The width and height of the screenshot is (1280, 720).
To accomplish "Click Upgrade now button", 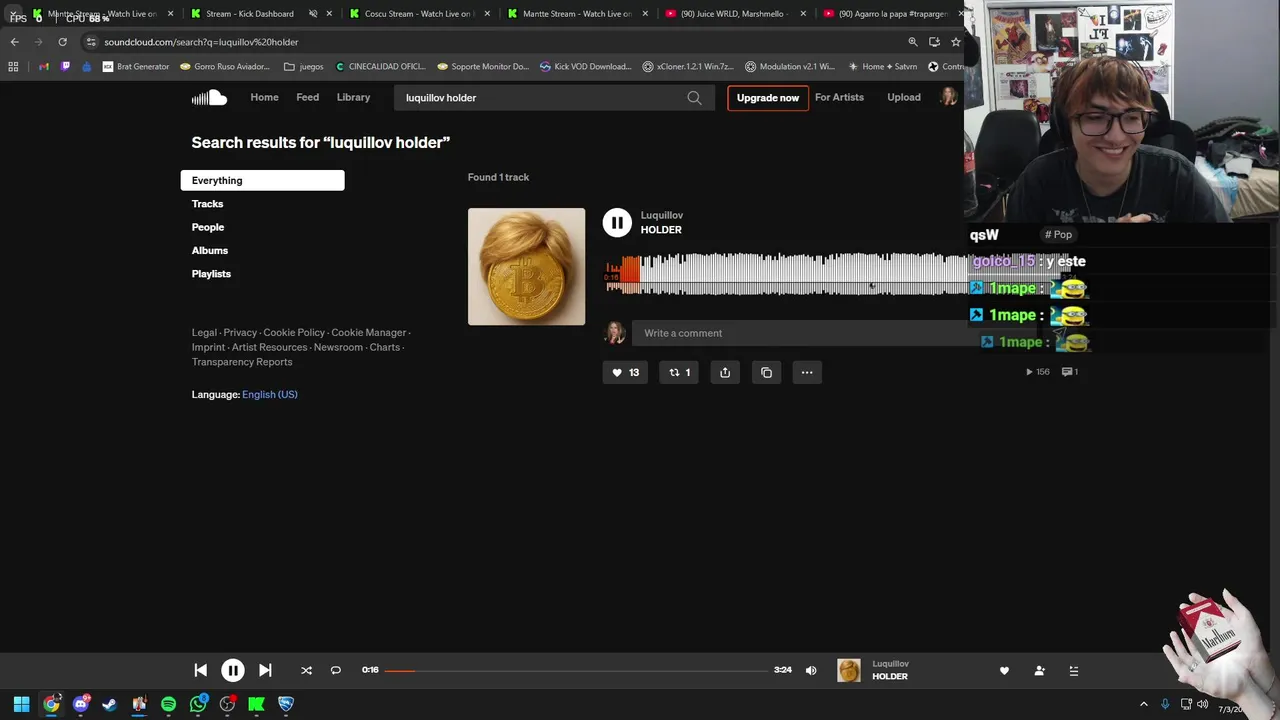I will (x=768, y=98).
